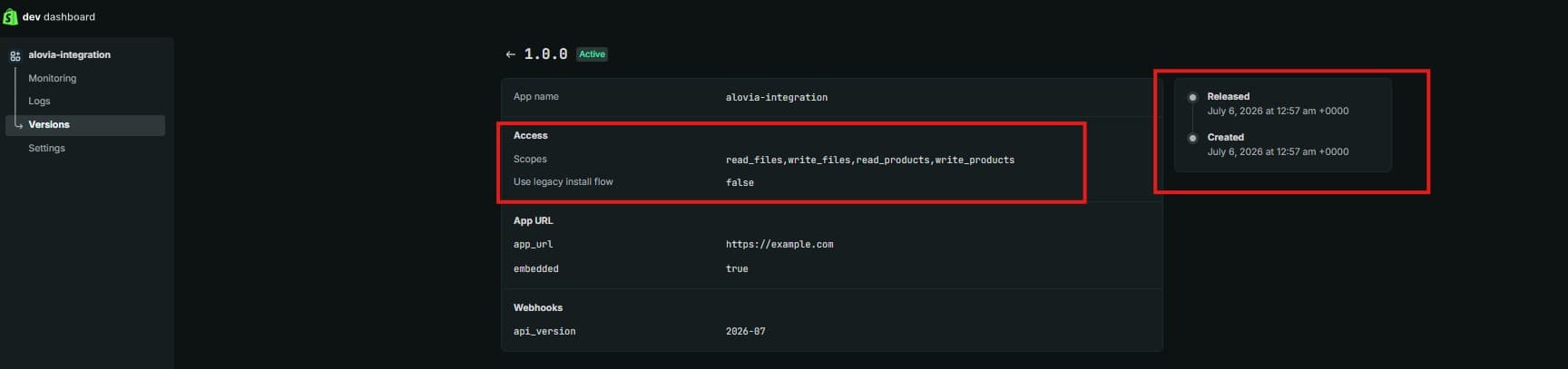Click the embedded true value
The width and height of the screenshot is (1568, 369).
[737, 269]
